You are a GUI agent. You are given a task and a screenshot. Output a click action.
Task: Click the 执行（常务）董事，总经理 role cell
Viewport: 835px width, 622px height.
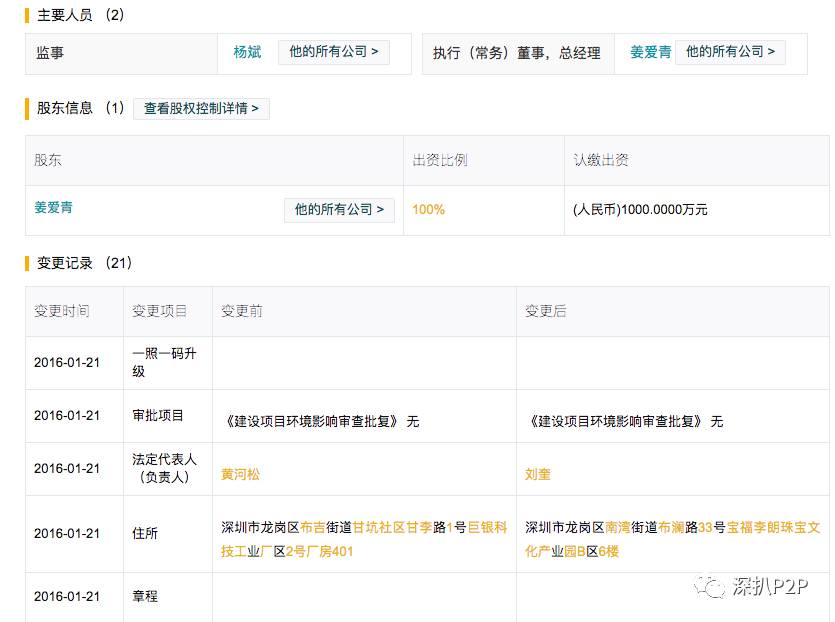tap(517, 53)
